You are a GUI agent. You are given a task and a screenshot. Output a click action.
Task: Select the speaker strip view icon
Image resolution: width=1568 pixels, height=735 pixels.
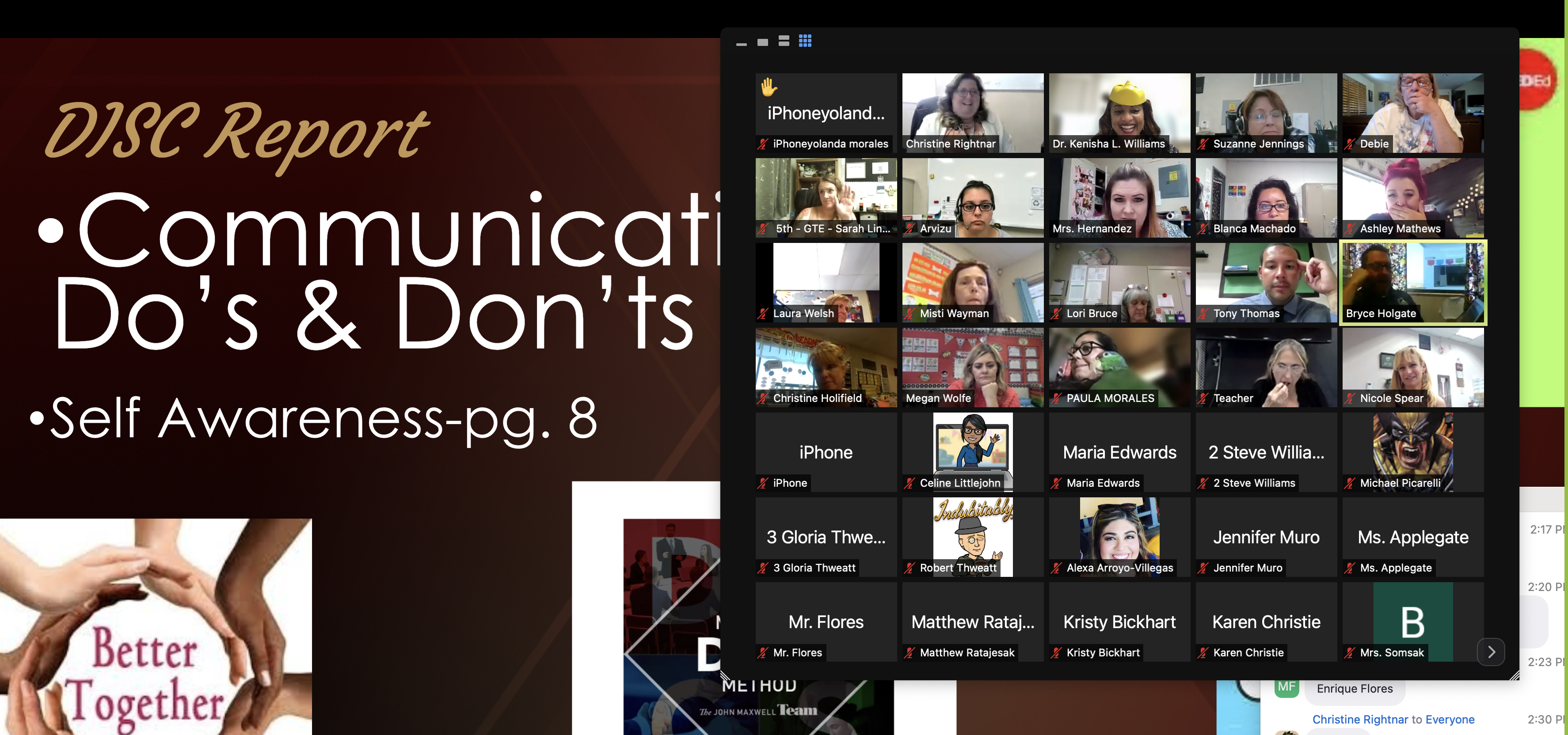click(784, 41)
